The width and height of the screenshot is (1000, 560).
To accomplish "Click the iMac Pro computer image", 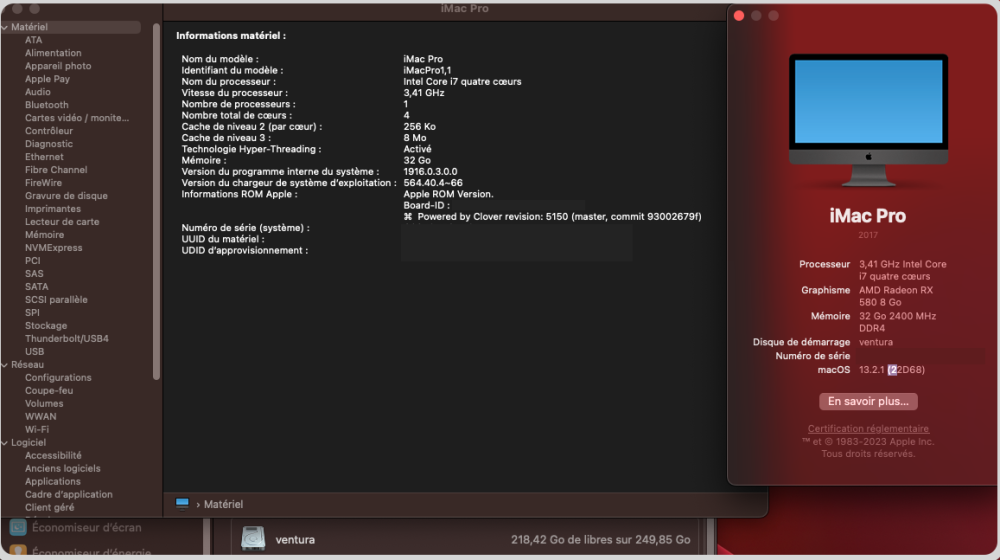I will point(868,120).
